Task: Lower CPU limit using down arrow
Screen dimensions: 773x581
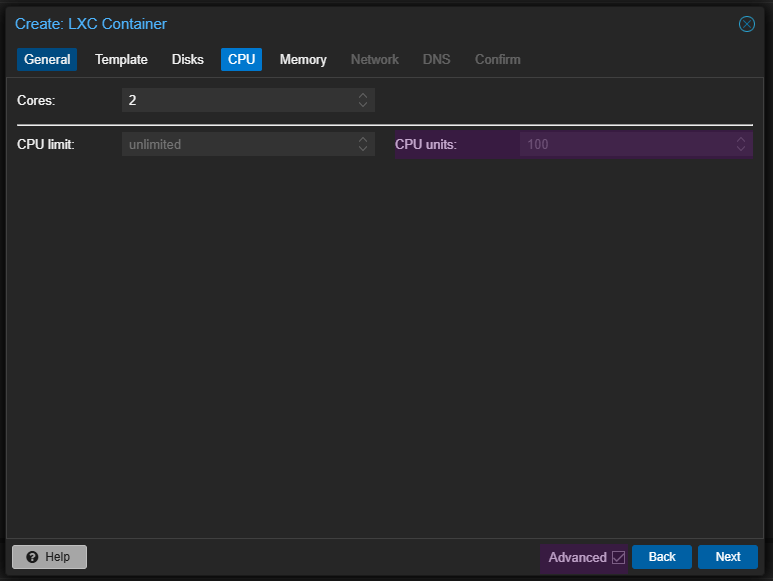Action: pyautogui.click(x=363, y=149)
